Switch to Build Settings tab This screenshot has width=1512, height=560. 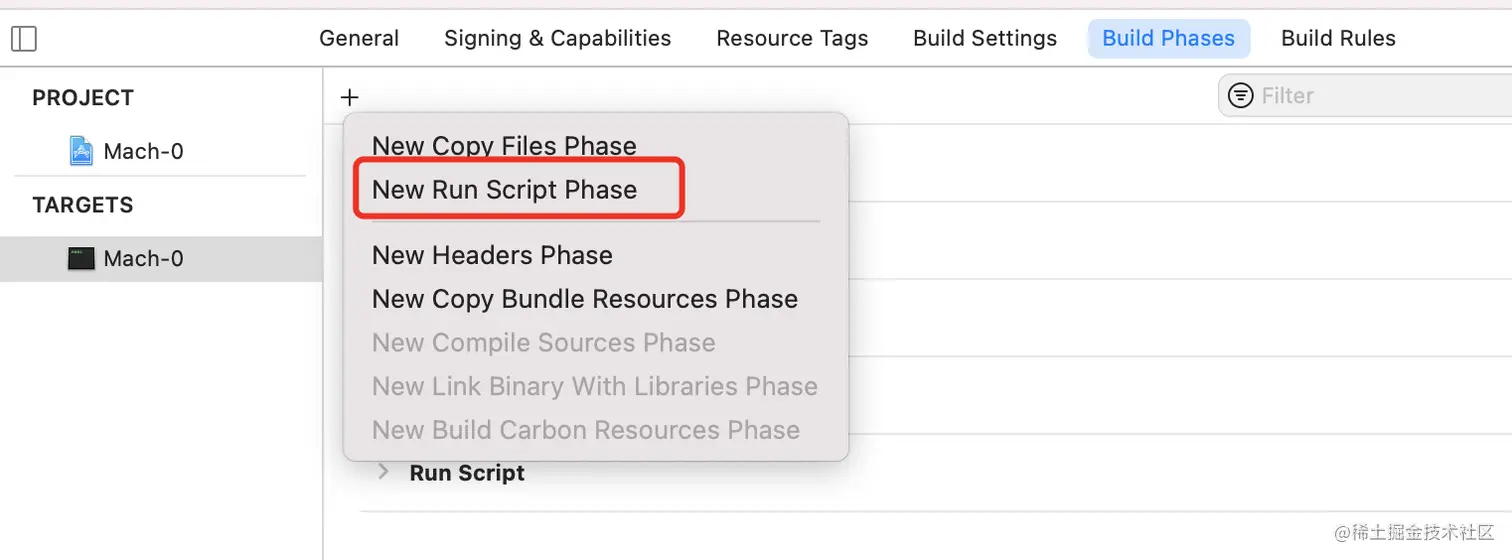tap(984, 39)
